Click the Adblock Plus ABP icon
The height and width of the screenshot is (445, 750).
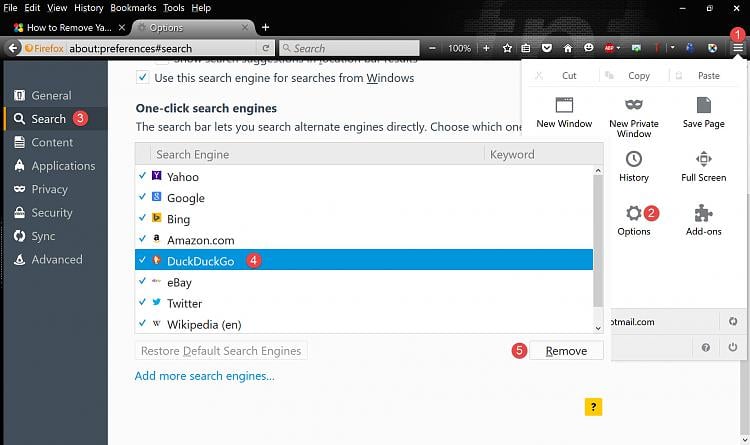(x=609, y=48)
